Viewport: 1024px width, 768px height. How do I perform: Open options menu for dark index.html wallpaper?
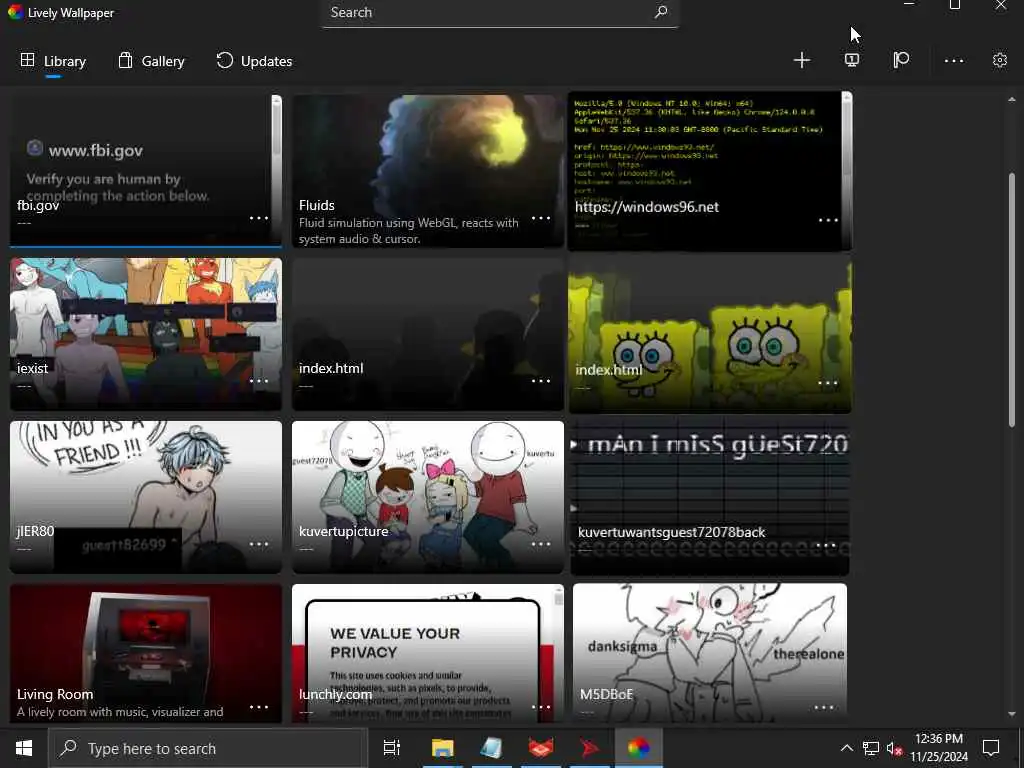541,381
